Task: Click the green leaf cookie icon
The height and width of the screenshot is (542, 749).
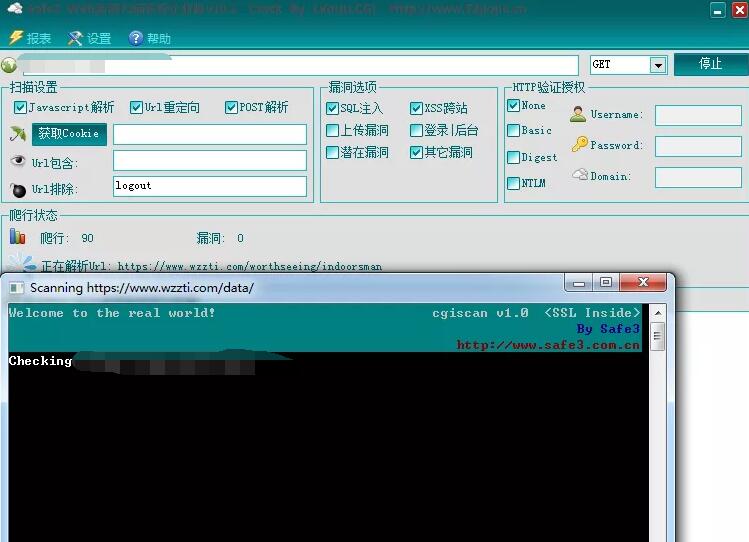Action: (18, 134)
